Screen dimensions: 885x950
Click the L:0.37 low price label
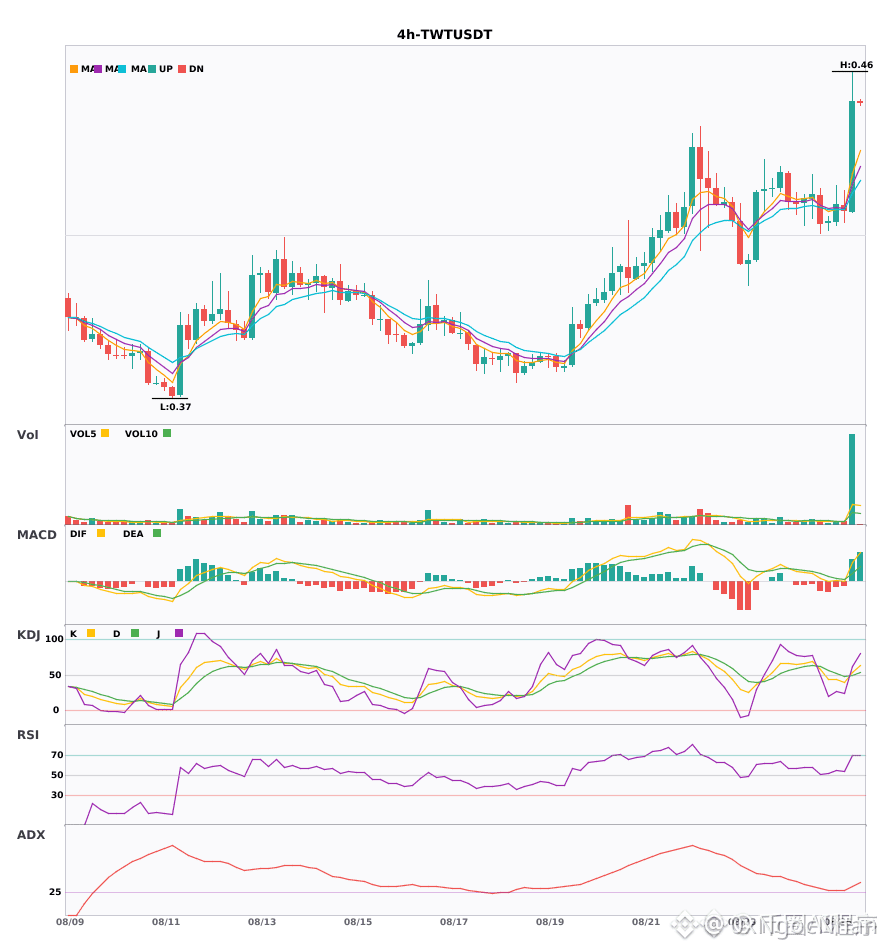click(176, 407)
